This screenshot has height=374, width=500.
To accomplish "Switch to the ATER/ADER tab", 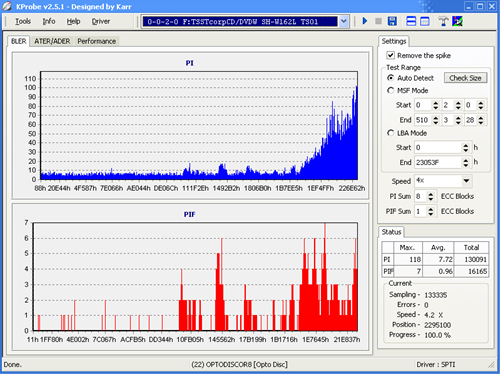I will click(52, 41).
